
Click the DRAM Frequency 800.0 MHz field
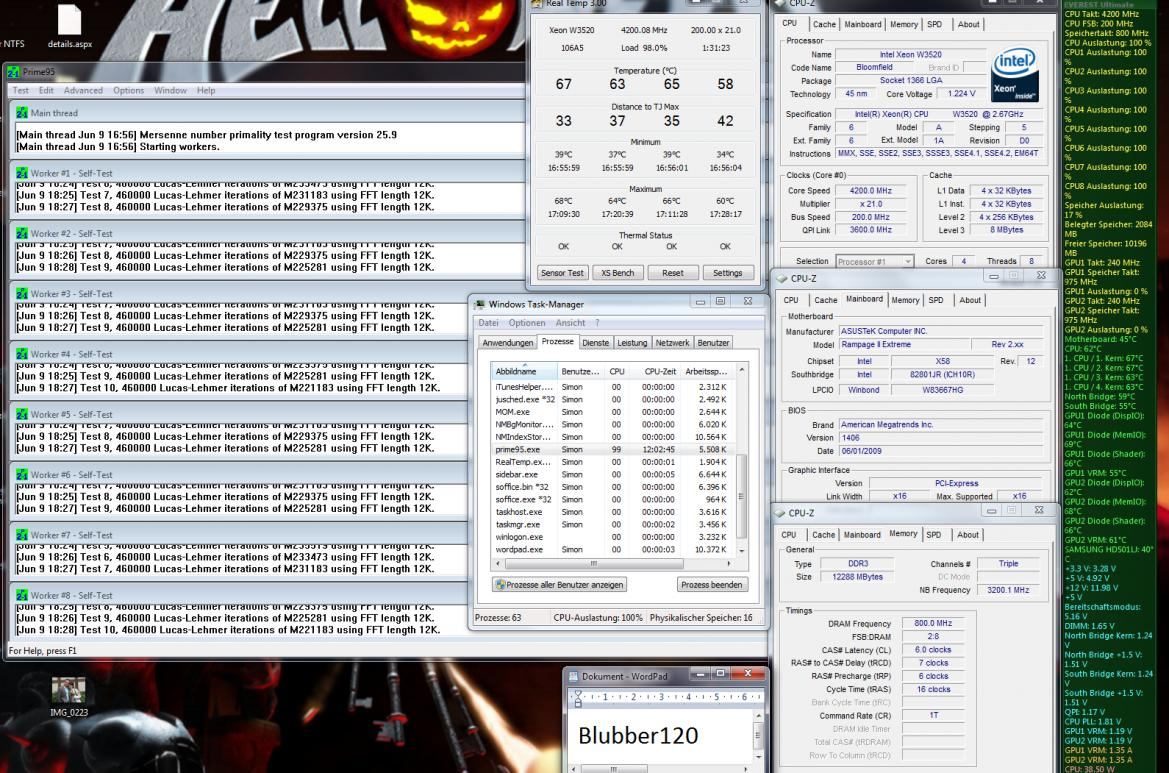click(933, 623)
